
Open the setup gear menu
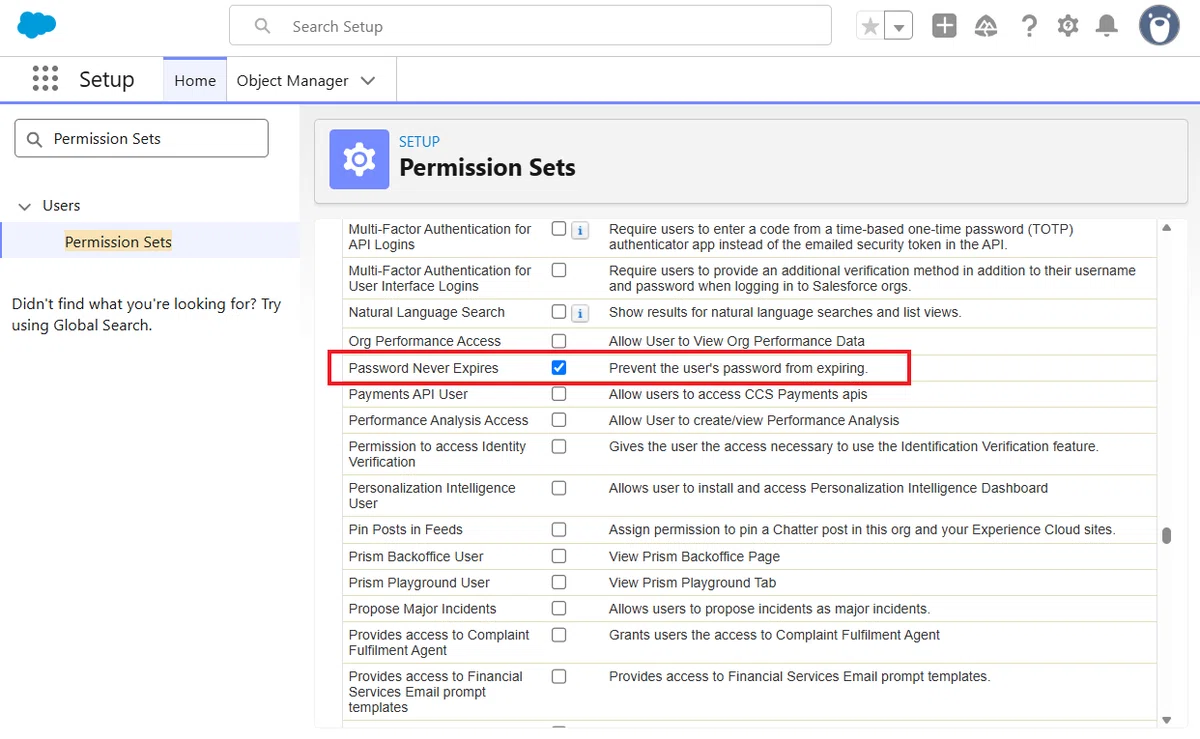click(x=1068, y=27)
